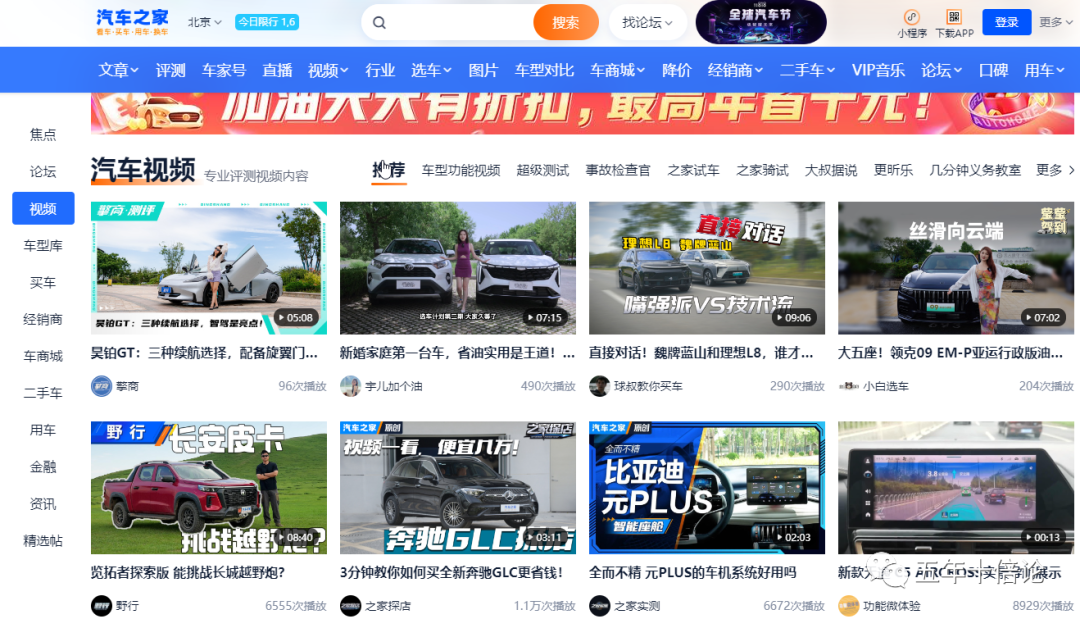
Task: Expand the 二手车 navigation dropdown
Action: (x=807, y=70)
